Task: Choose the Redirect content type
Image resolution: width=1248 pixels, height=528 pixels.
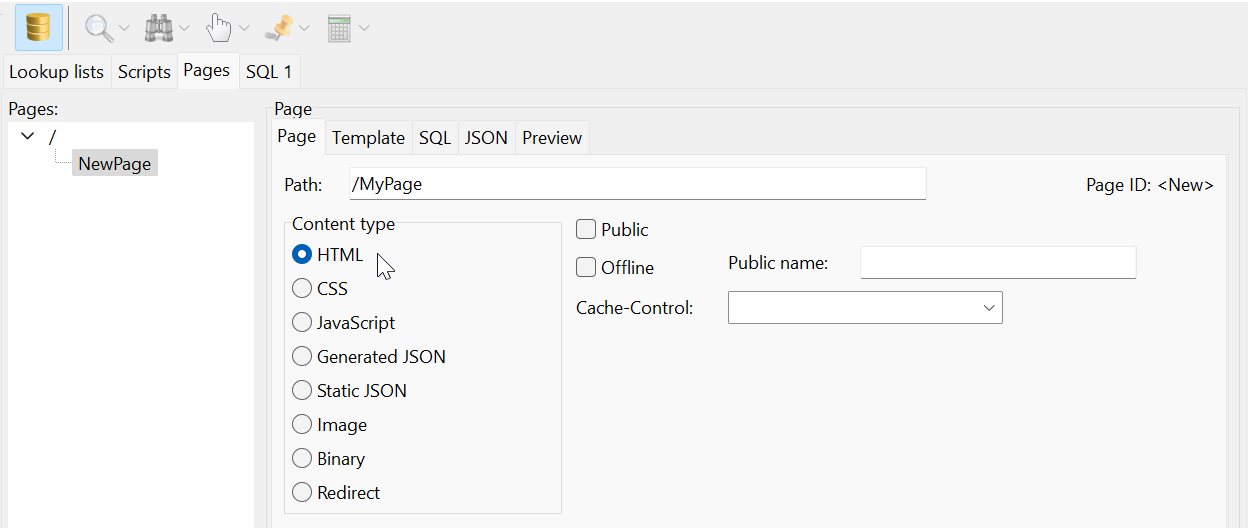Action: click(302, 493)
